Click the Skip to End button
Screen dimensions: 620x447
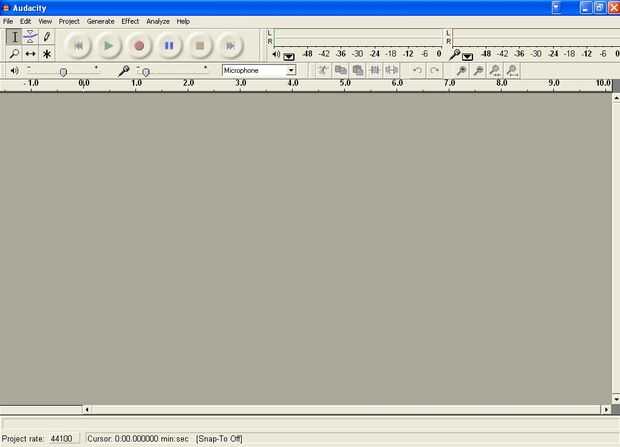pyautogui.click(x=230, y=46)
